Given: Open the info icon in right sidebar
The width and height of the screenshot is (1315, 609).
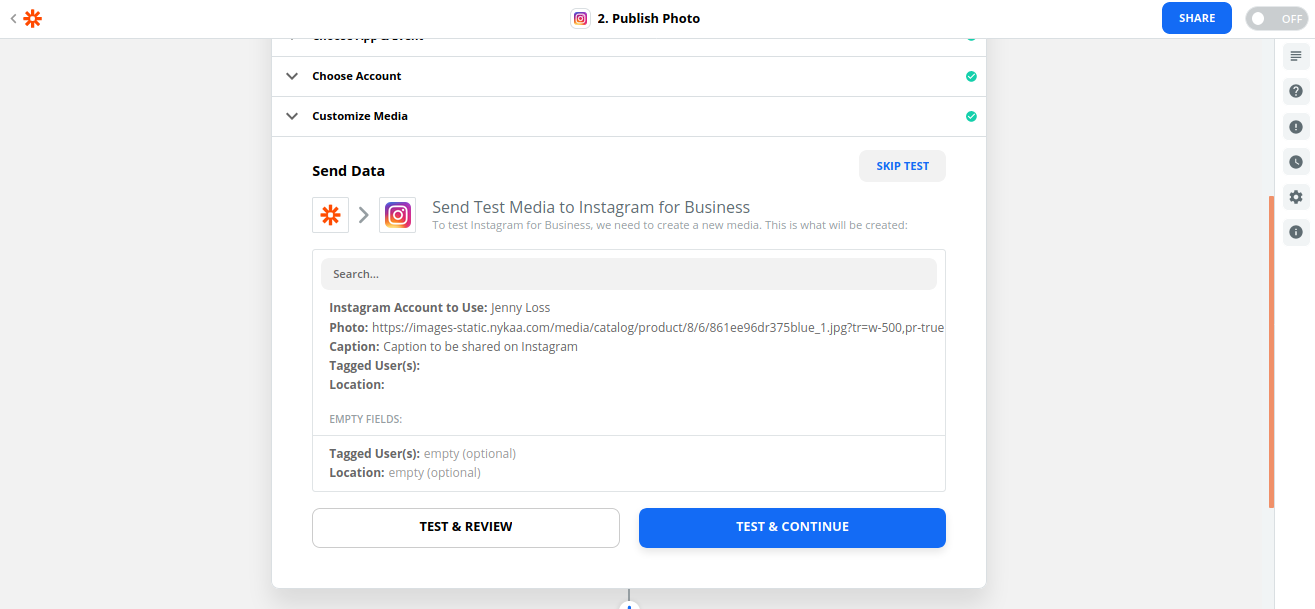Looking at the screenshot, I should click(1296, 232).
